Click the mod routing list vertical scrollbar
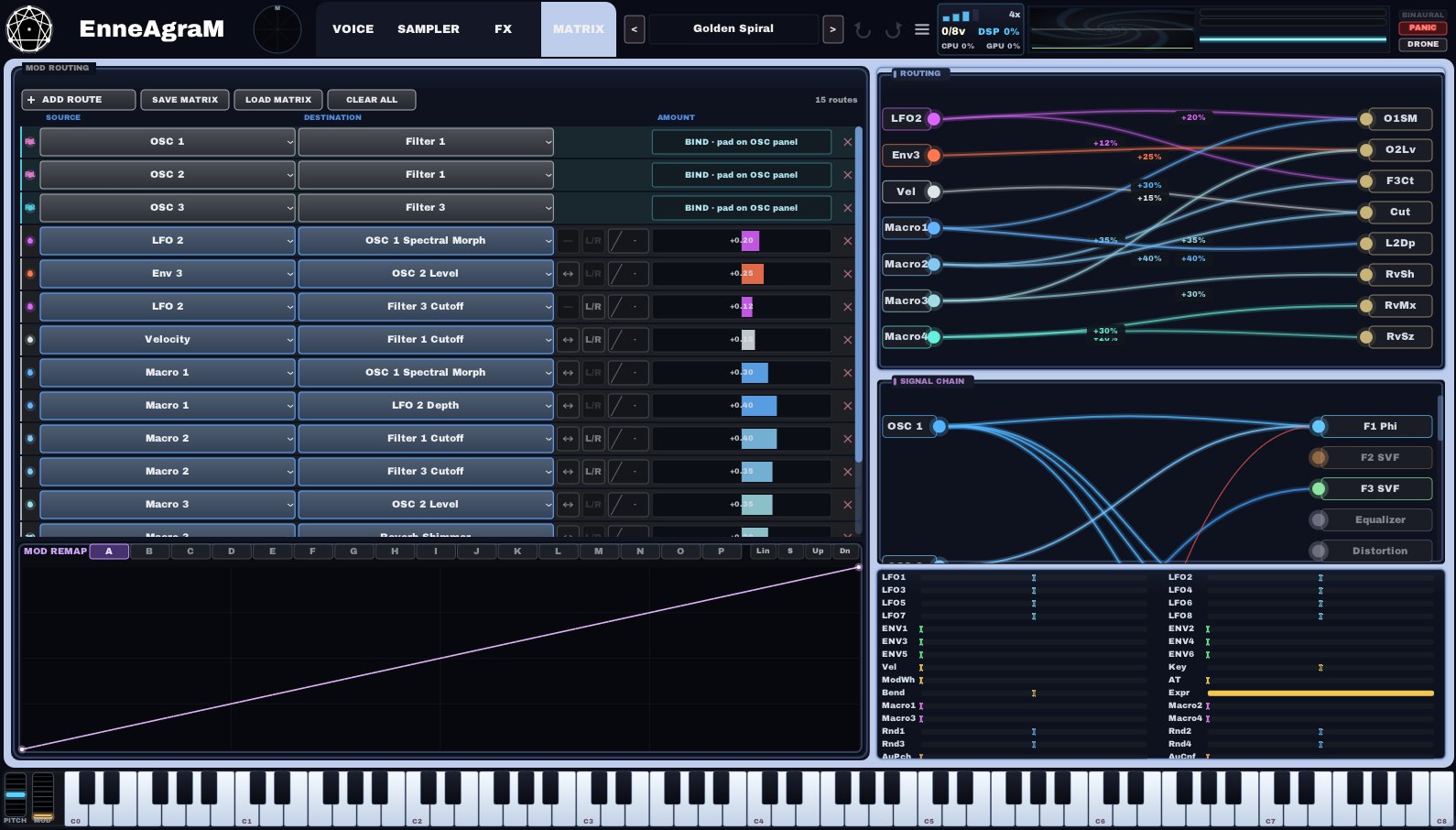 [x=858, y=293]
